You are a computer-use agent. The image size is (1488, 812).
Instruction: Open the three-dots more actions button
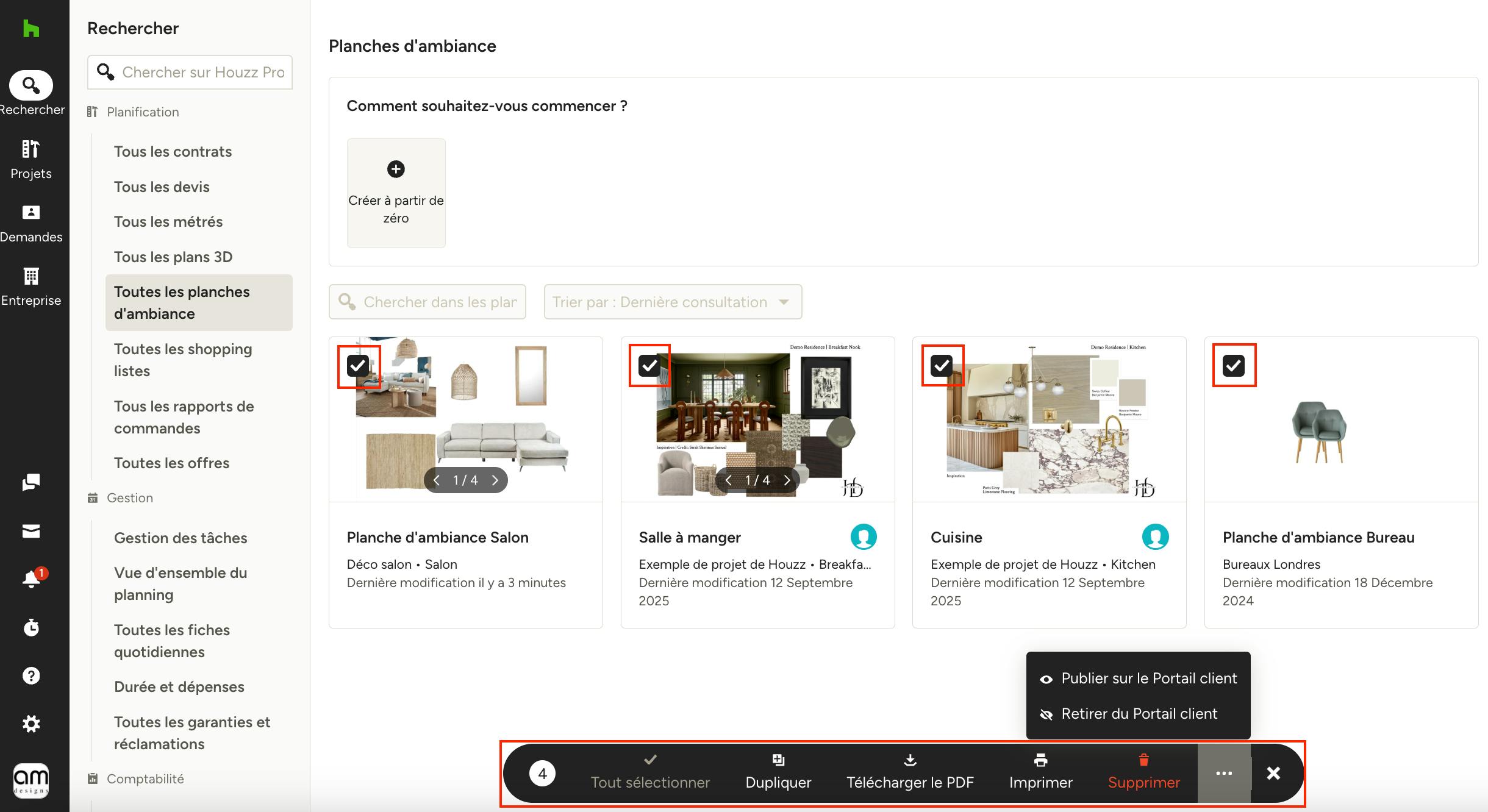[1224, 773]
